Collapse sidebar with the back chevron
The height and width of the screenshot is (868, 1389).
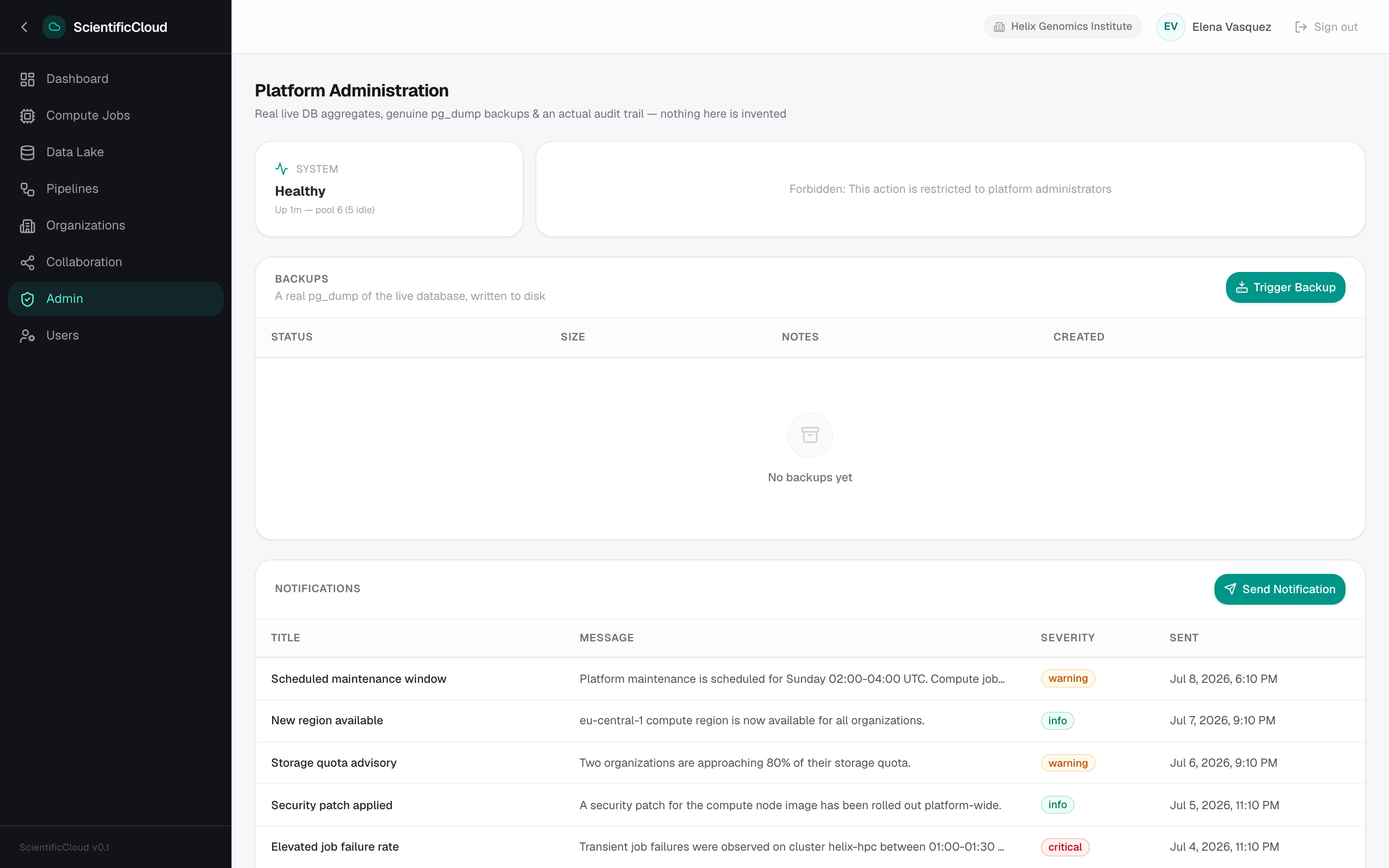coord(24,27)
